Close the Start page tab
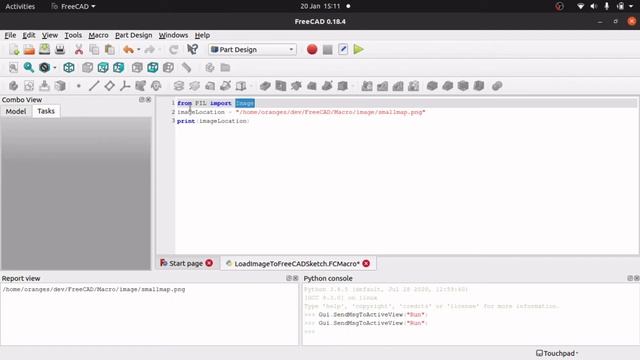This screenshot has height=360, width=640. (x=209, y=263)
